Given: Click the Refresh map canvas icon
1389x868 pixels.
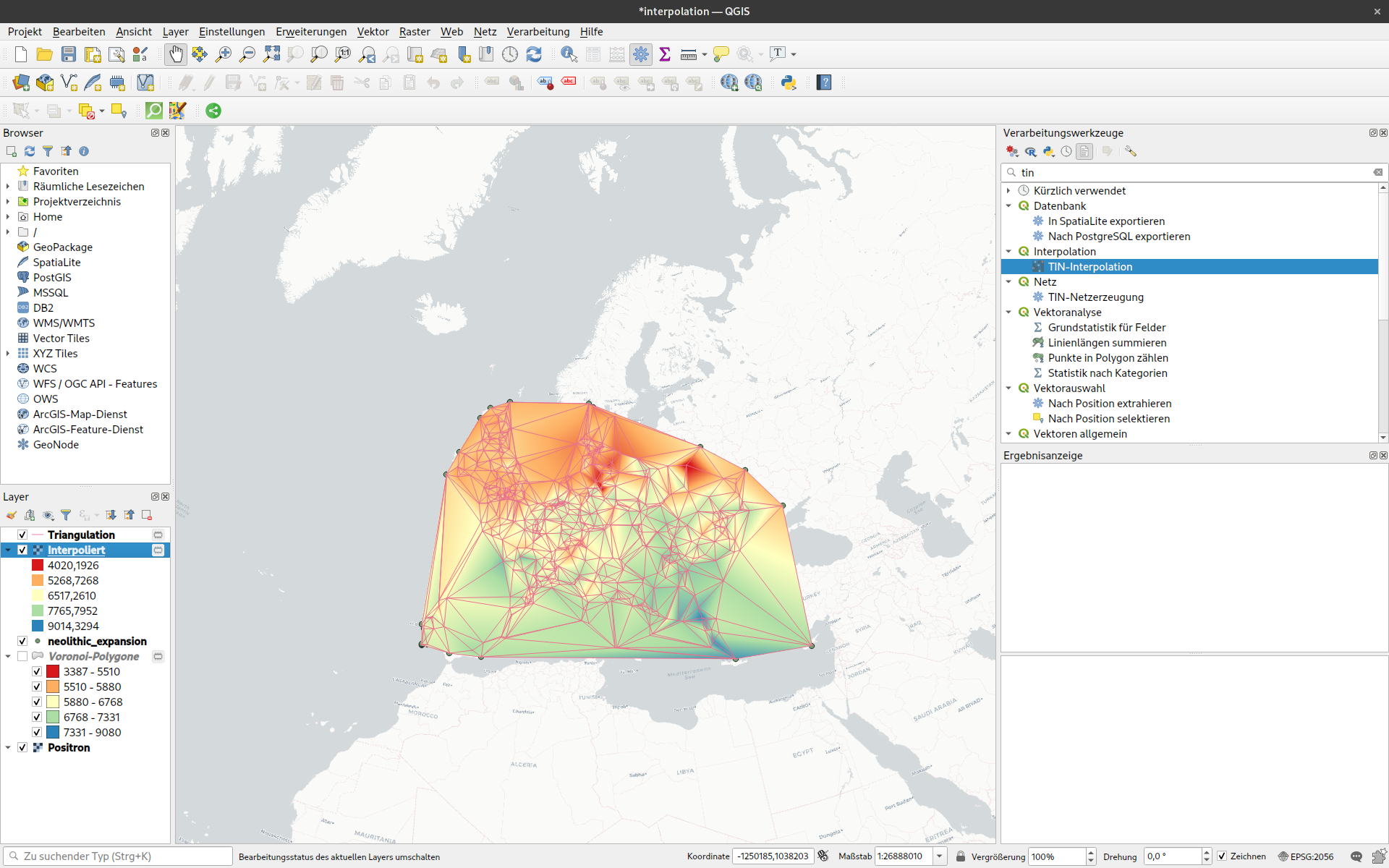Looking at the screenshot, I should point(534,54).
